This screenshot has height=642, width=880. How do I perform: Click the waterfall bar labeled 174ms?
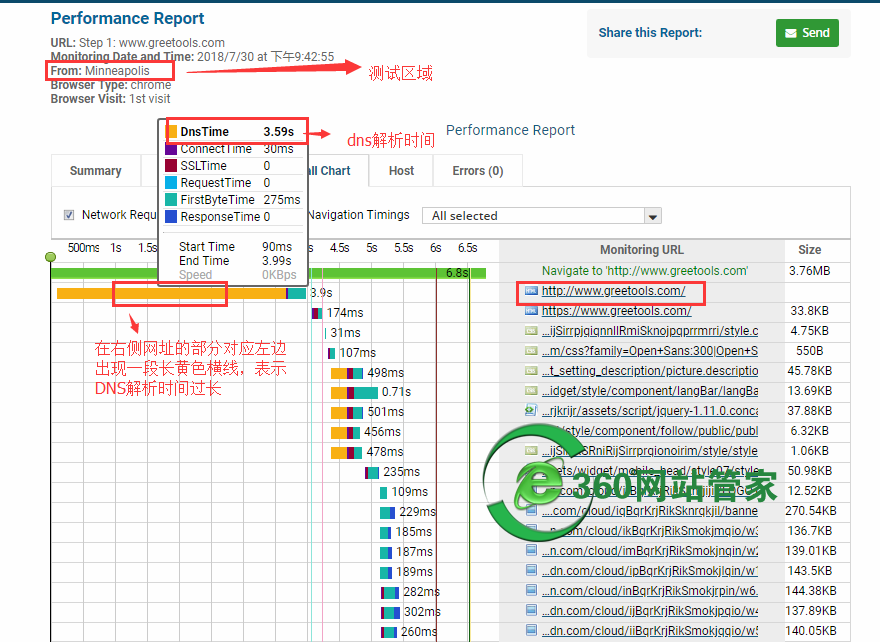point(317,313)
